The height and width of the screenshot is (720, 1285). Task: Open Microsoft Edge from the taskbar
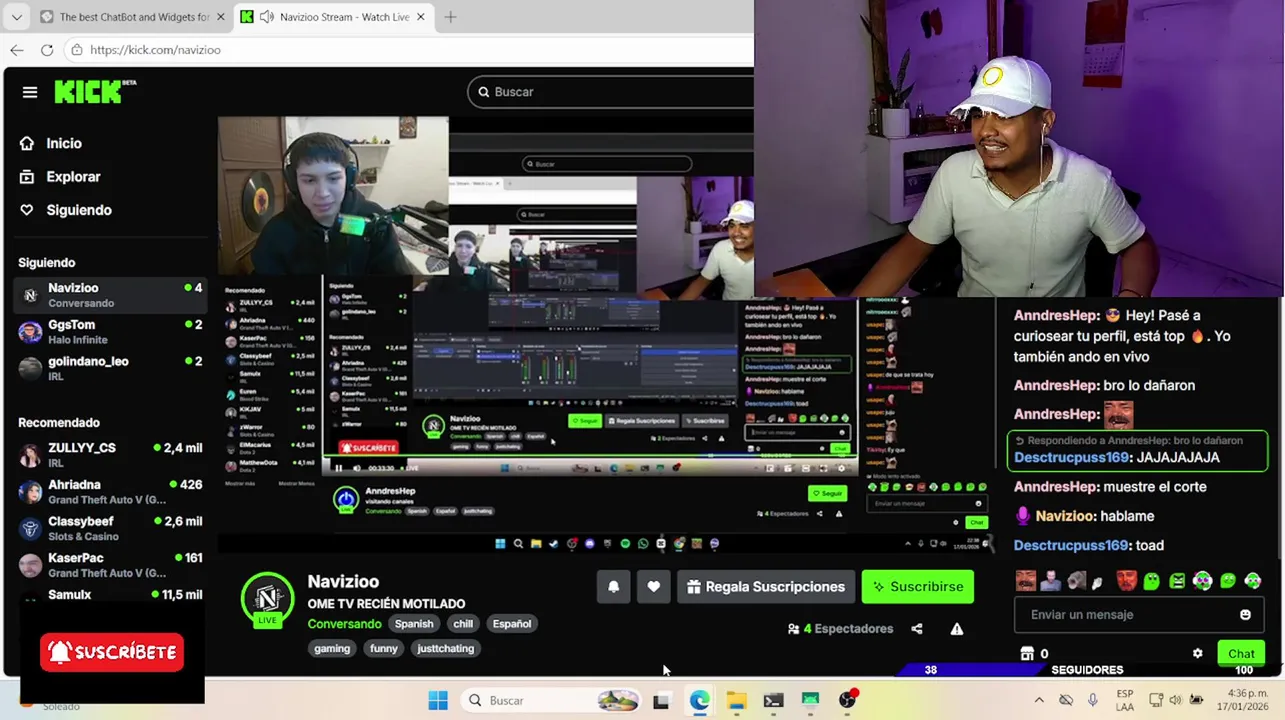pyautogui.click(x=699, y=701)
